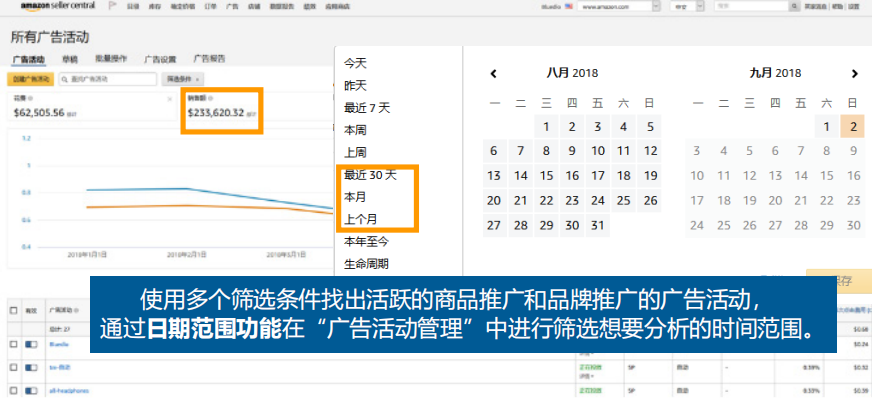The image size is (872, 400).
Task: Switch to the 批量操作 tab
Action: (111, 58)
